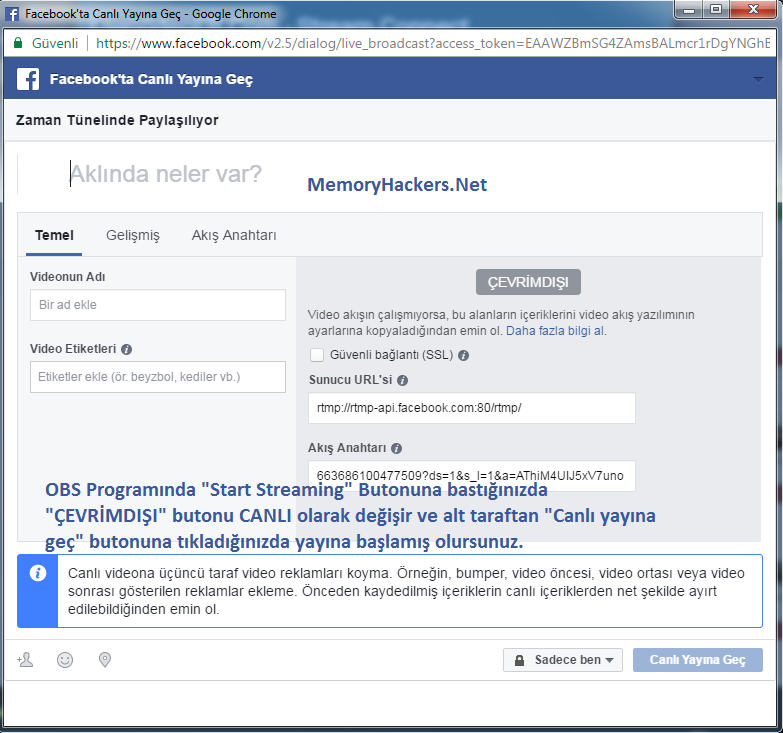Click the "Canlı Yayına Geç" button

coord(698,660)
